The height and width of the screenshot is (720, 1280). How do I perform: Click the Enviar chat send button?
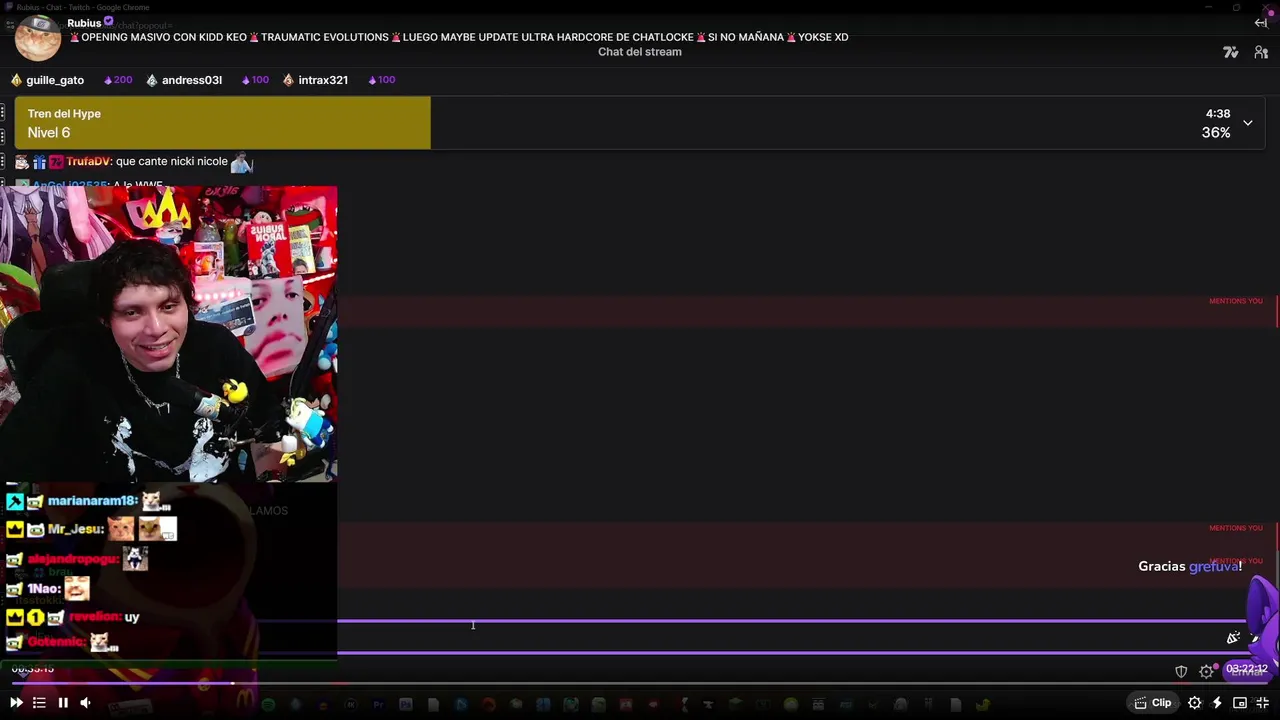pos(1247,672)
